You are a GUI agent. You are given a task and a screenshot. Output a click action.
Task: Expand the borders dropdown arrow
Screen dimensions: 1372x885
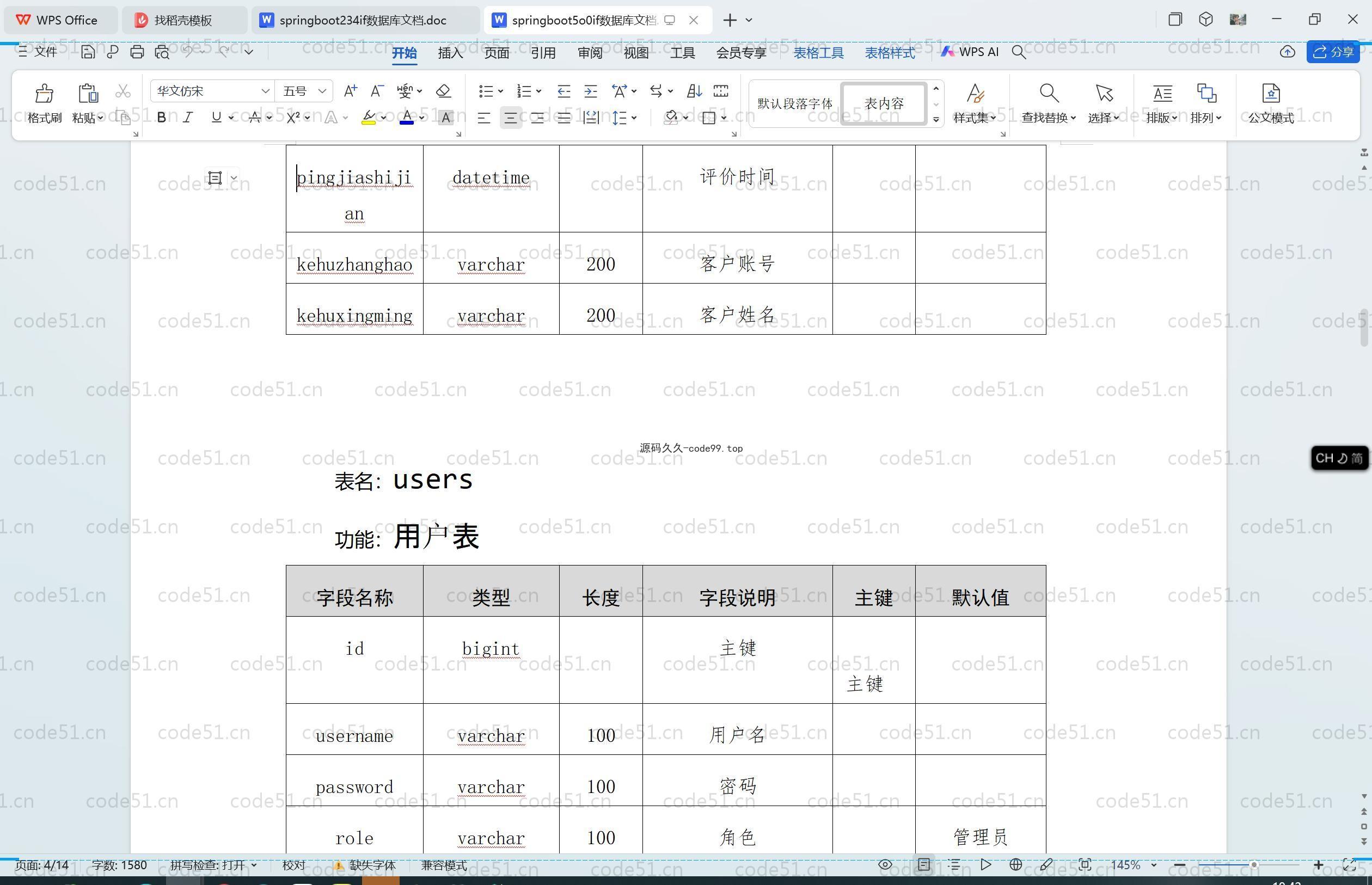pos(724,118)
